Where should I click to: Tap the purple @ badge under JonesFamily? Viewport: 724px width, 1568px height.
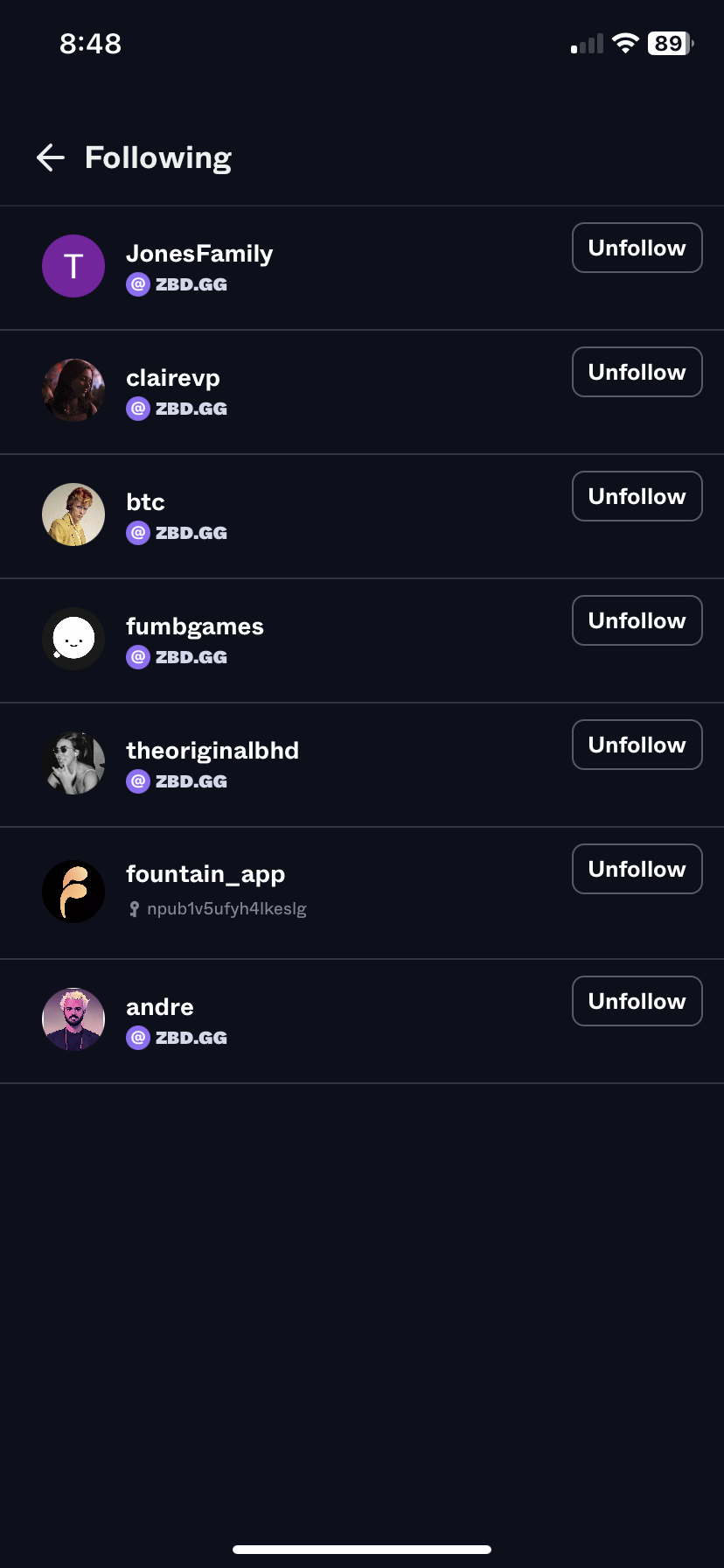[x=138, y=284]
